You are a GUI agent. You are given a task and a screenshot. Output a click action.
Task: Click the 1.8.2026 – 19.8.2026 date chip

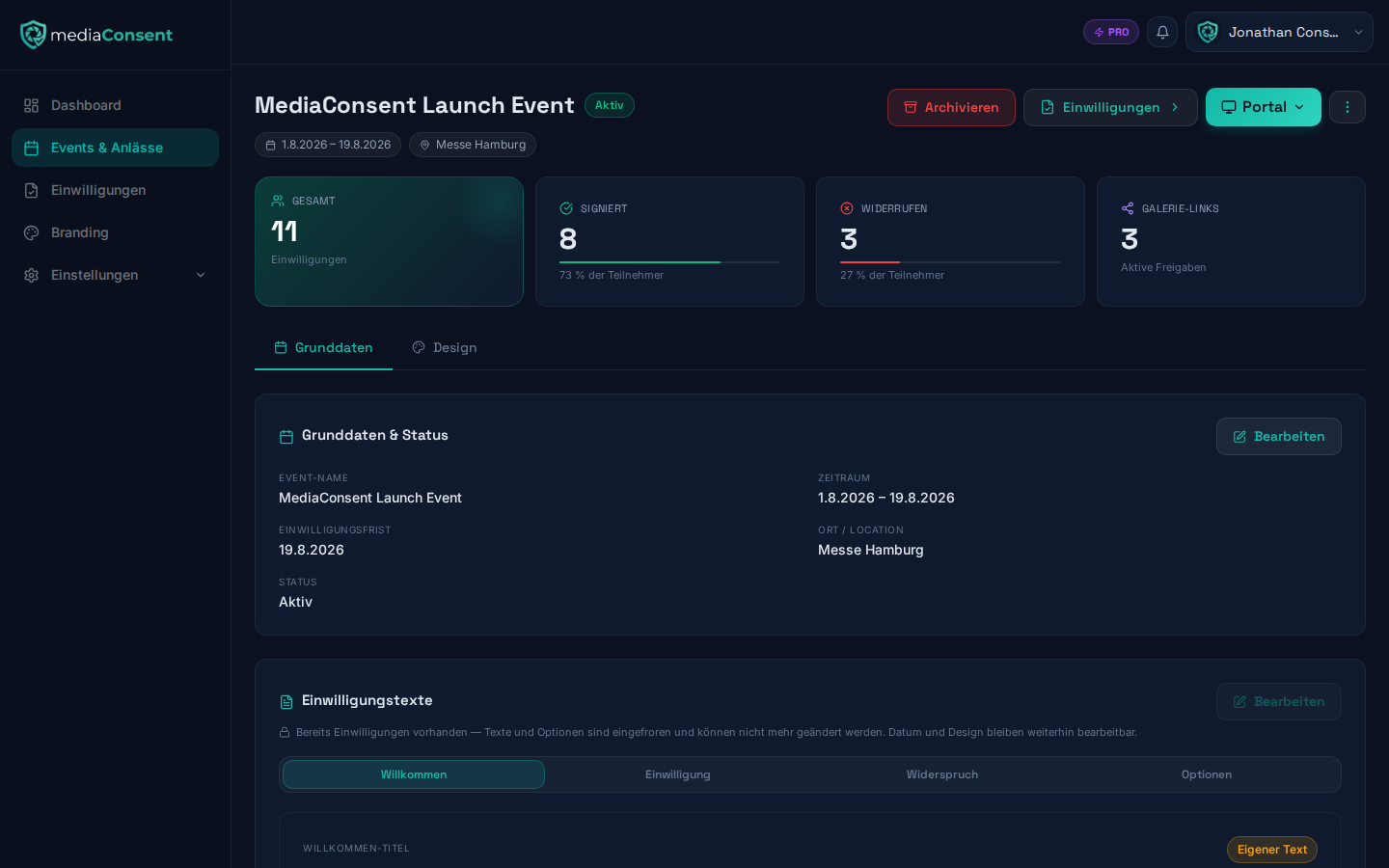328,145
